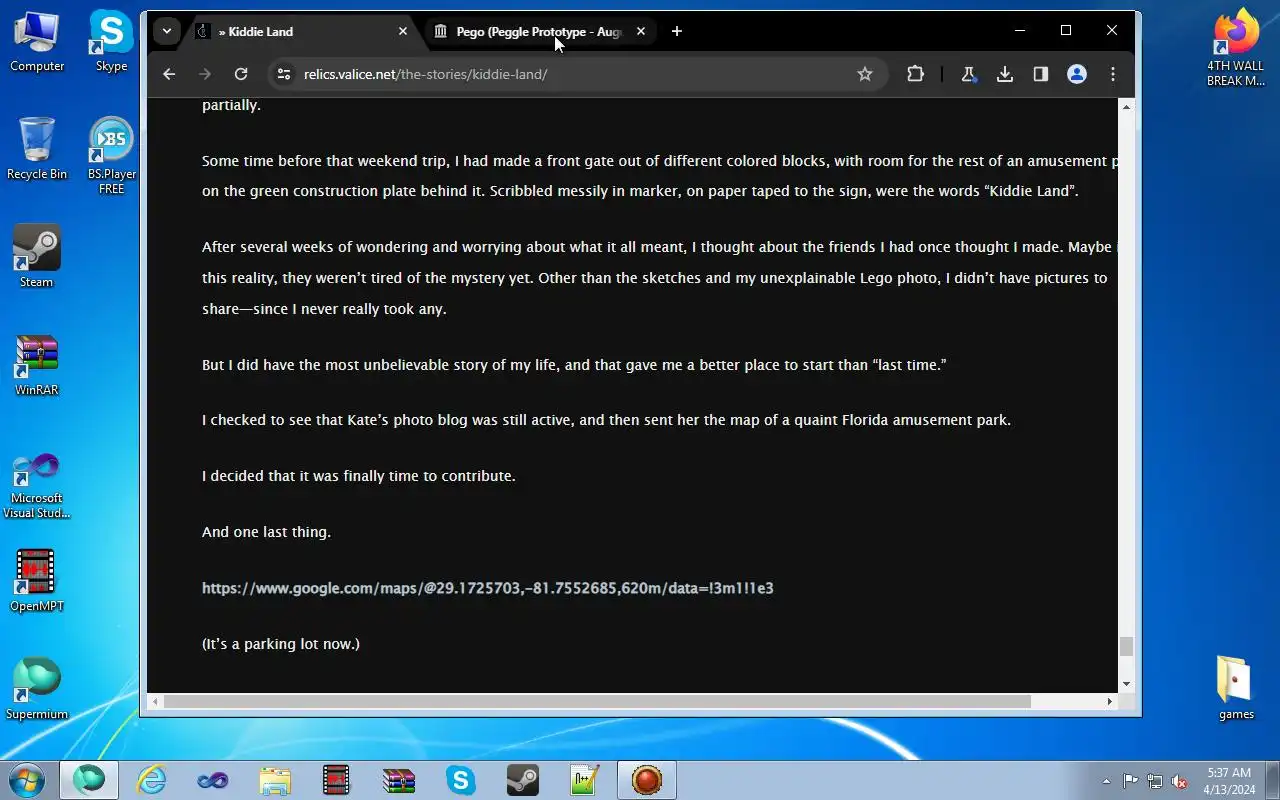The height and width of the screenshot is (800, 1280).
Task: Open the Notepad++ taskbar icon
Action: click(585, 780)
